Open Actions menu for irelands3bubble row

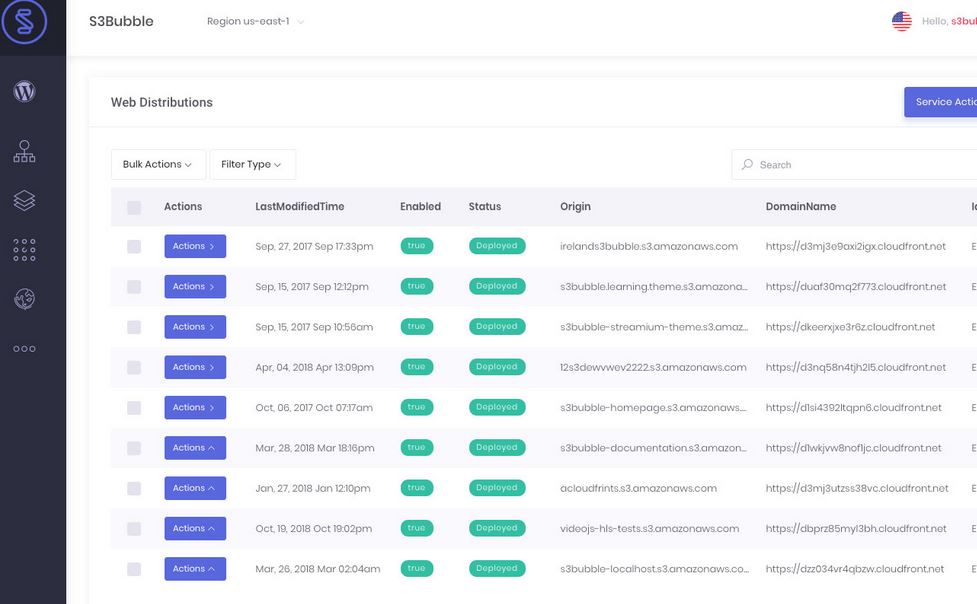pos(195,246)
